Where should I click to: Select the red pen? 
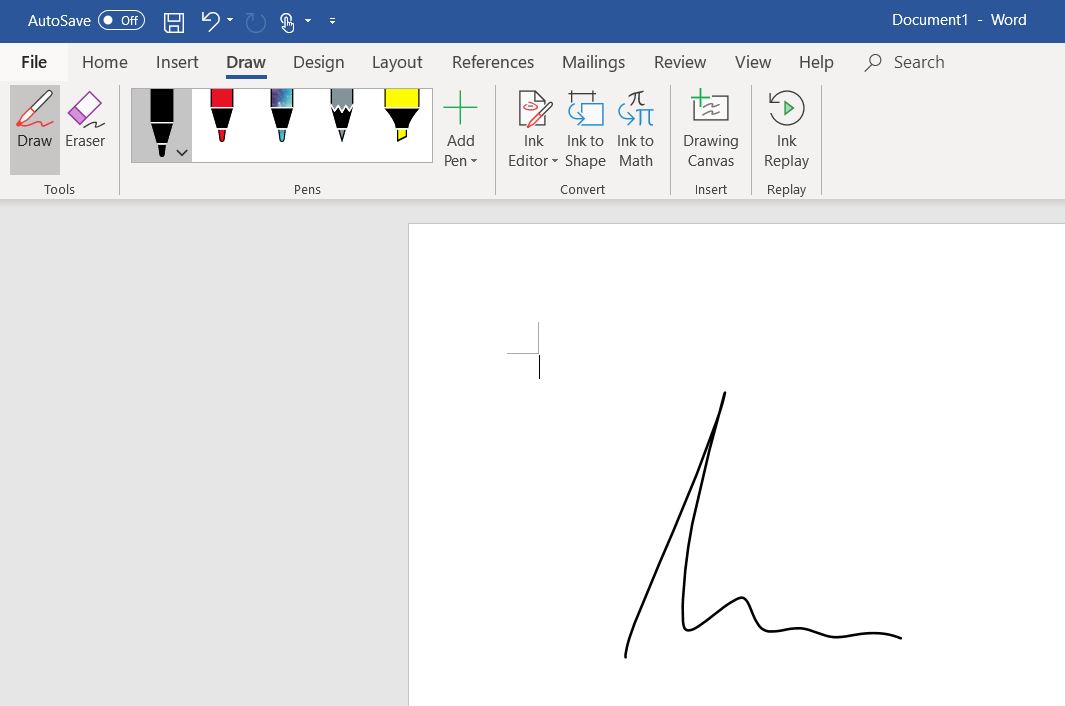tap(222, 116)
